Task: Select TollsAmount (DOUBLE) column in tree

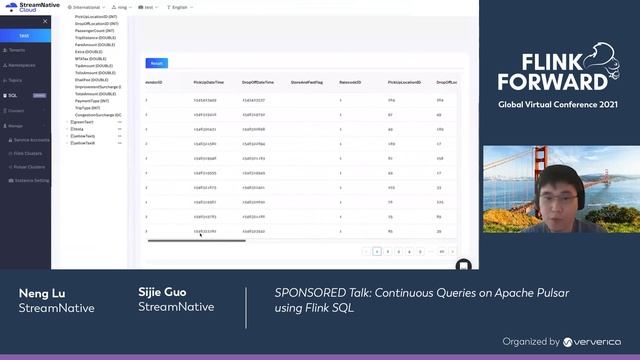Action: 95,73
